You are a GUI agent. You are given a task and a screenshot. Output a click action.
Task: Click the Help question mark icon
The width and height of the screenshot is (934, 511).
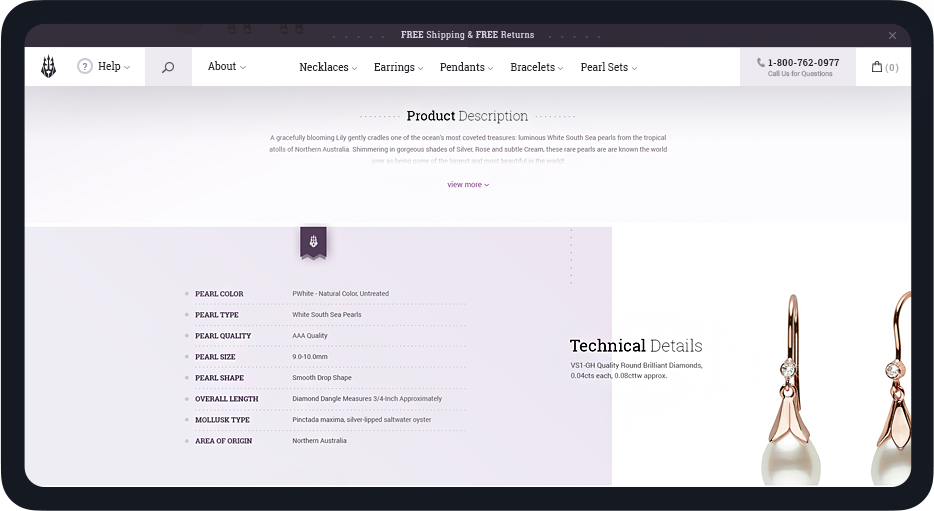pos(85,67)
